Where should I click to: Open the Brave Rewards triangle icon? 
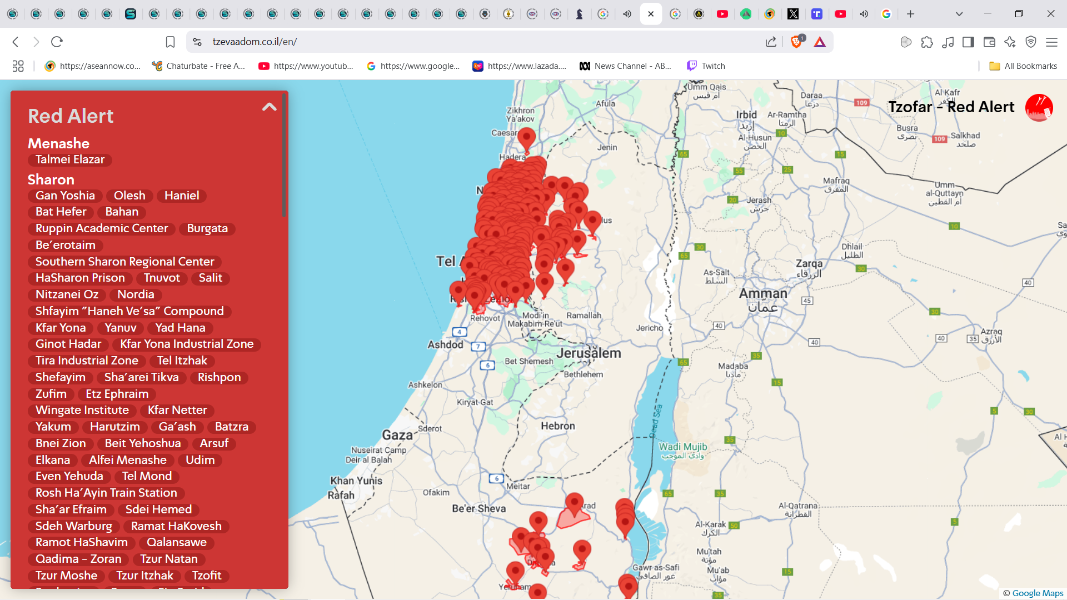coord(820,41)
